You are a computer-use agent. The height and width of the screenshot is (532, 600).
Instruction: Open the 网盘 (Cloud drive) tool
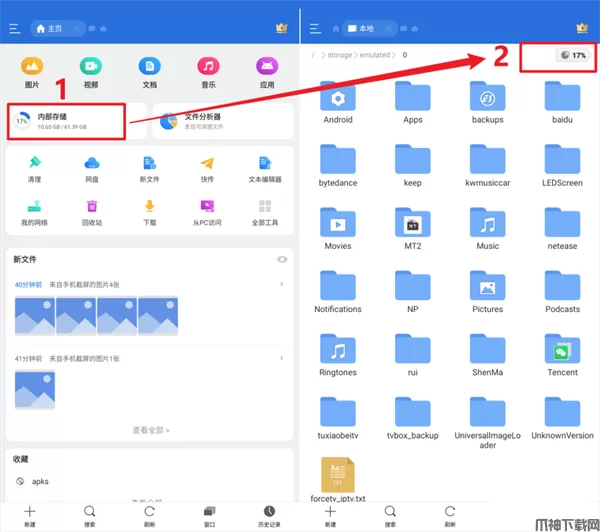click(x=92, y=169)
